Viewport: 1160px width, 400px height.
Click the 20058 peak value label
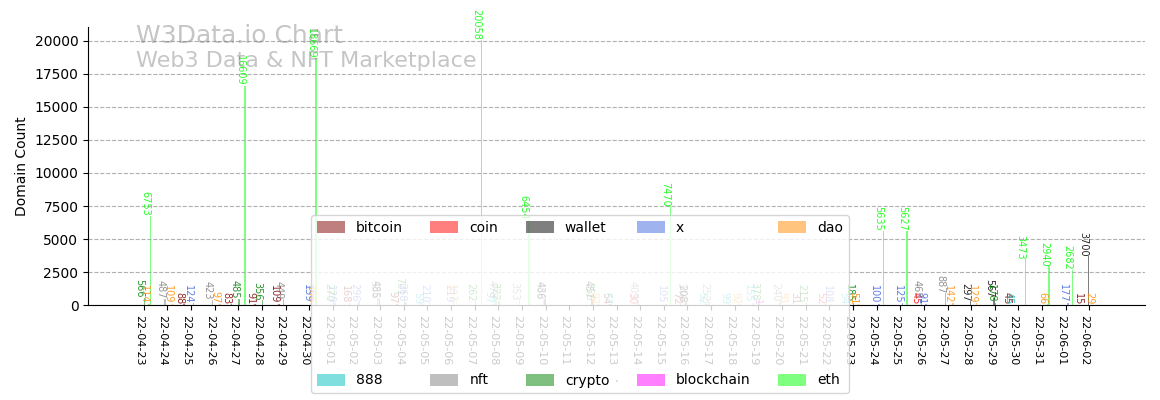(x=477, y=25)
